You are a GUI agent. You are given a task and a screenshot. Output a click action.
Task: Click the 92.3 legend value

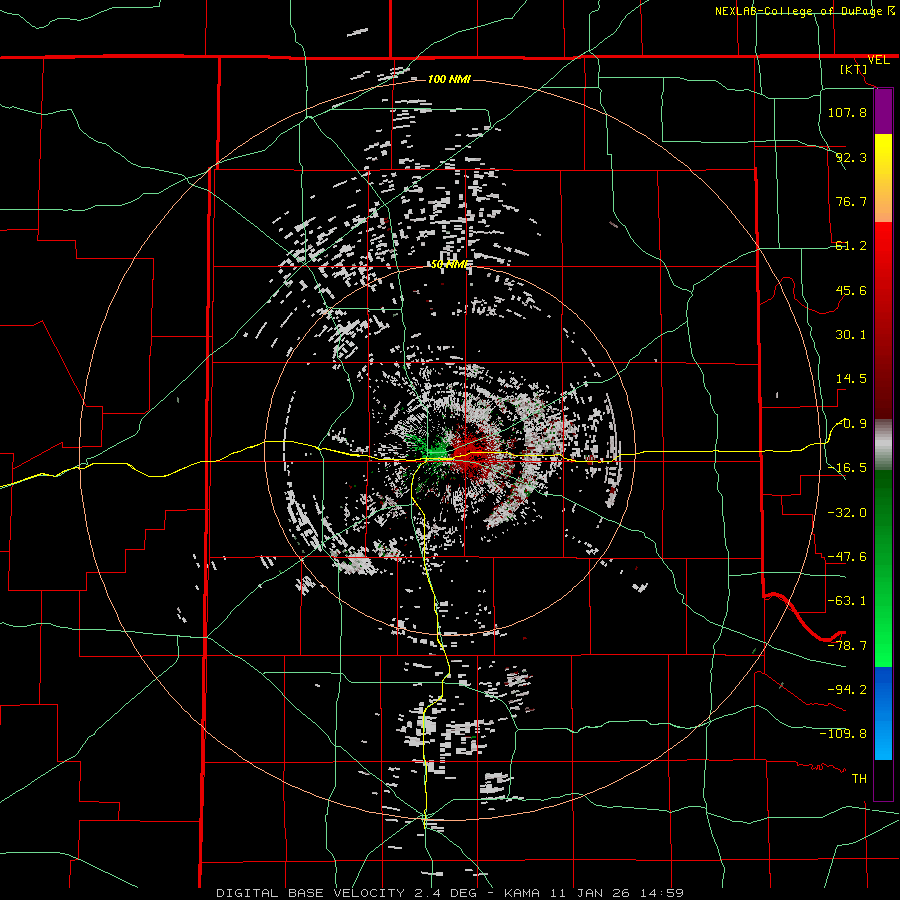pos(851,157)
